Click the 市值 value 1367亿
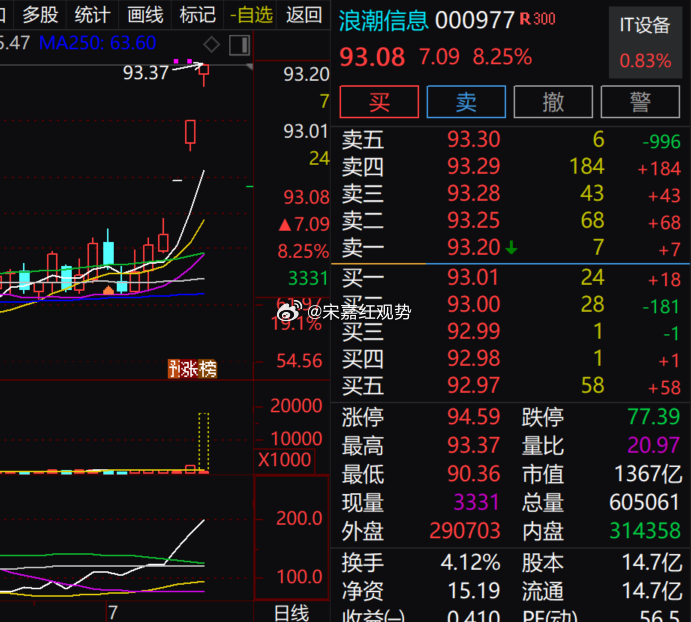 pyautogui.click(x=648, y=474)
